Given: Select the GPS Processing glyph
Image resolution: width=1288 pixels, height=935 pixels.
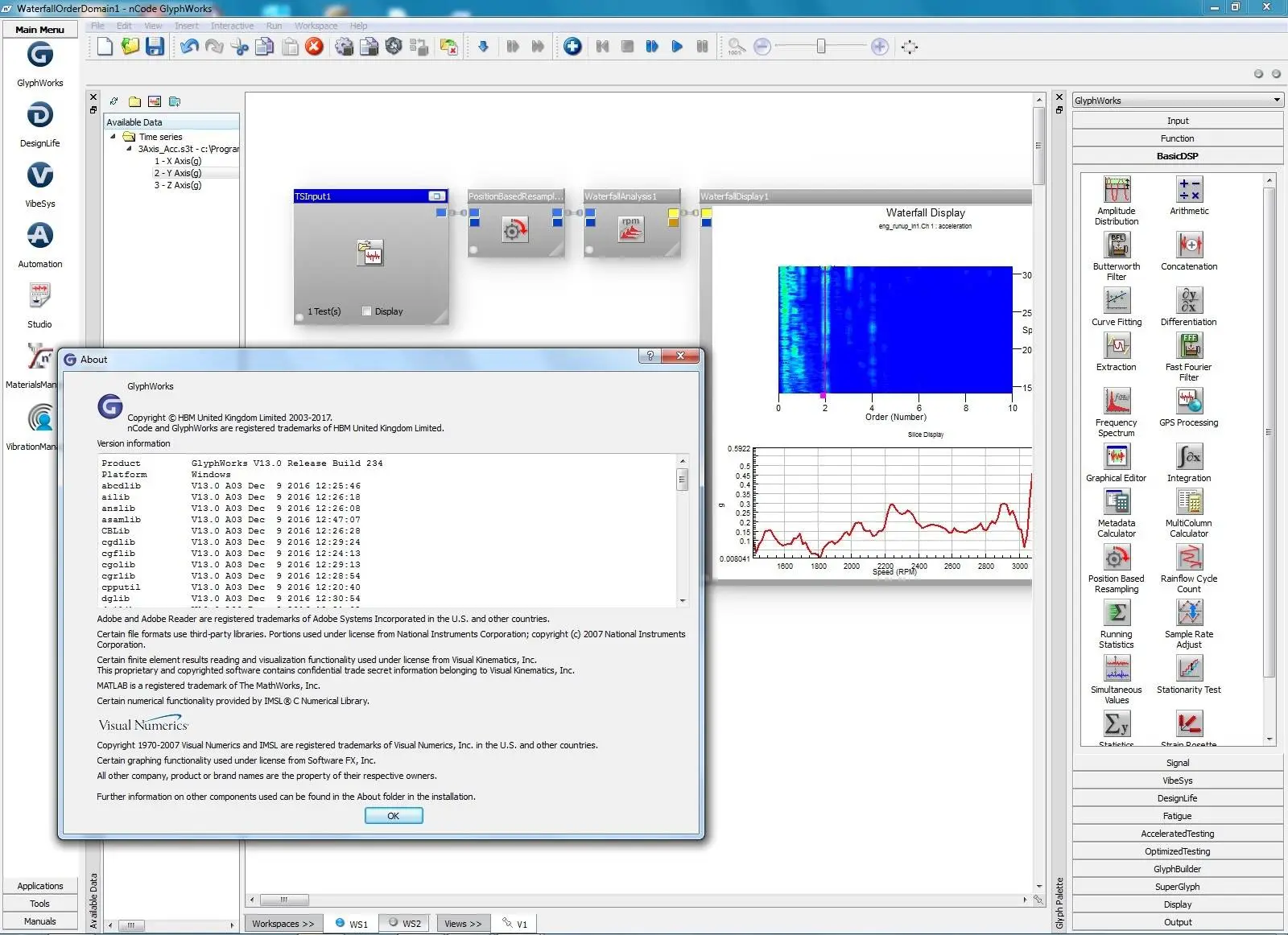Looking at the screenshot, I should pos(1189,407).
